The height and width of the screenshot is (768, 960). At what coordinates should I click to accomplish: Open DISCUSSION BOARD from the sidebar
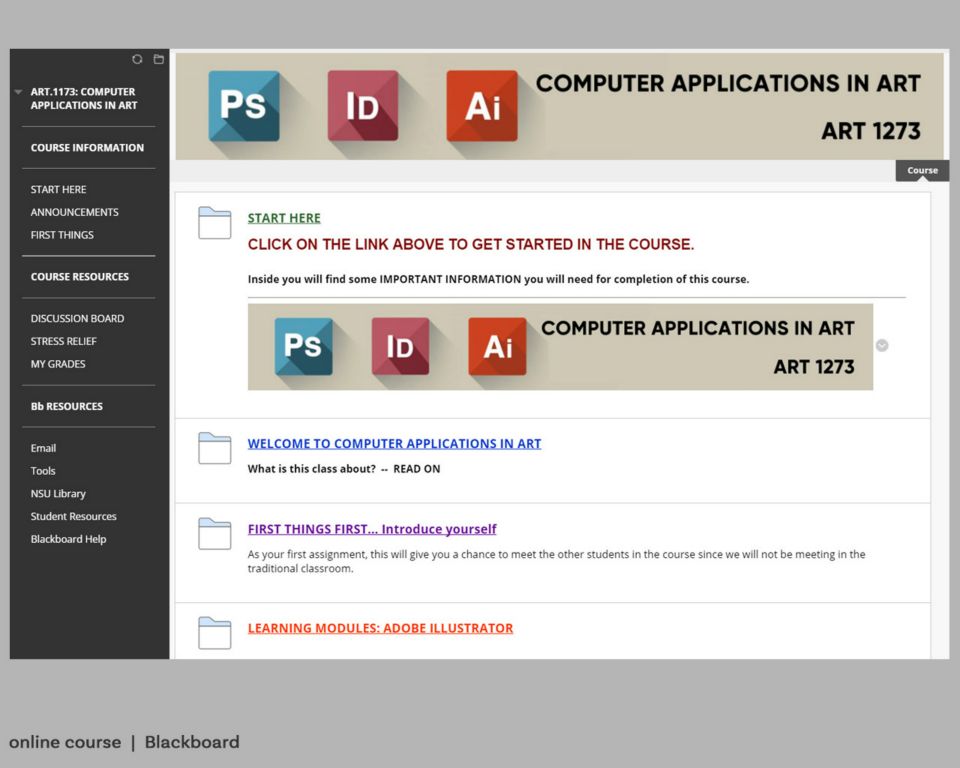pos(77,318)
